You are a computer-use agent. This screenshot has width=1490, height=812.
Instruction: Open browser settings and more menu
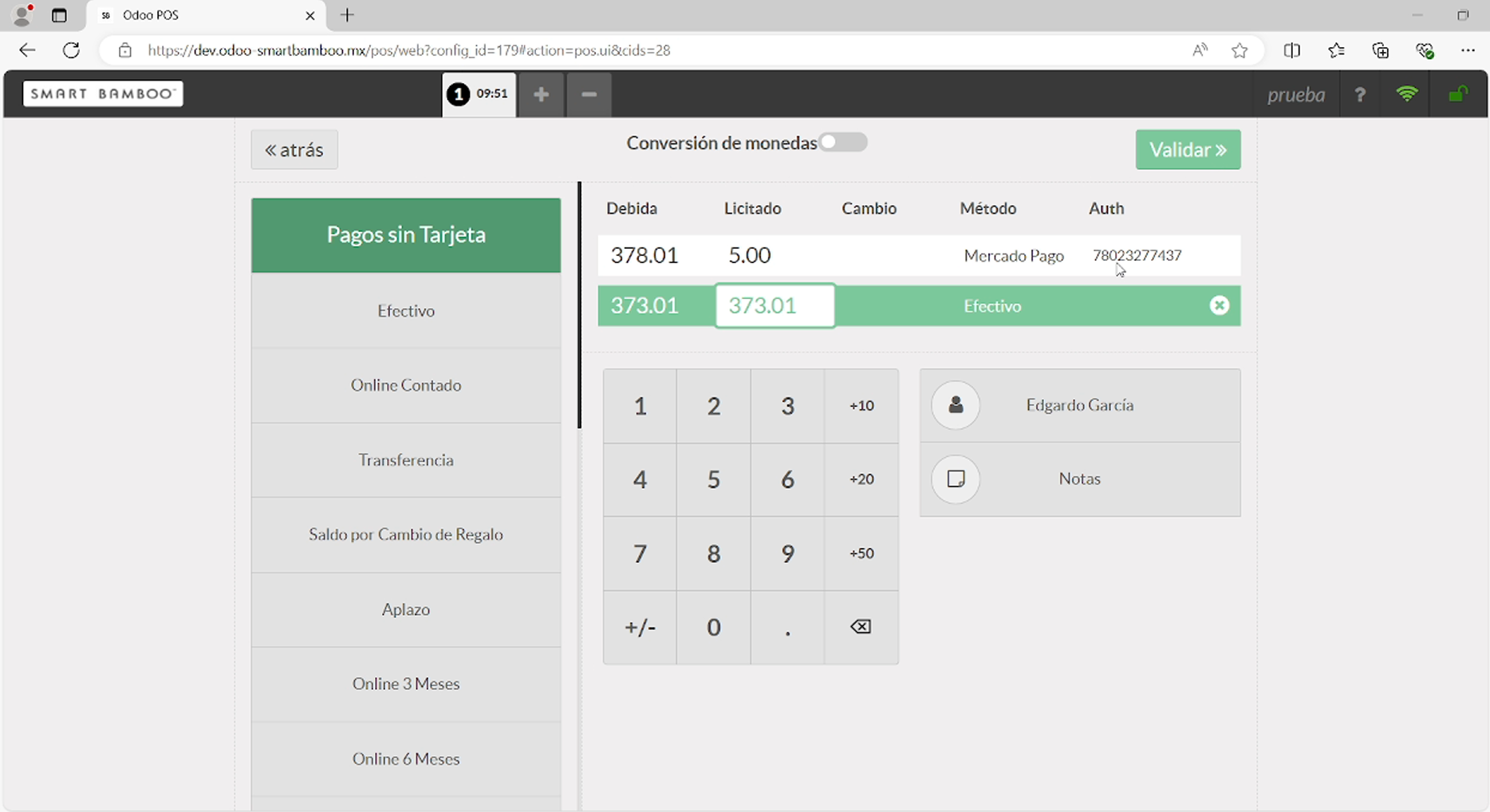click(1468, 50)
